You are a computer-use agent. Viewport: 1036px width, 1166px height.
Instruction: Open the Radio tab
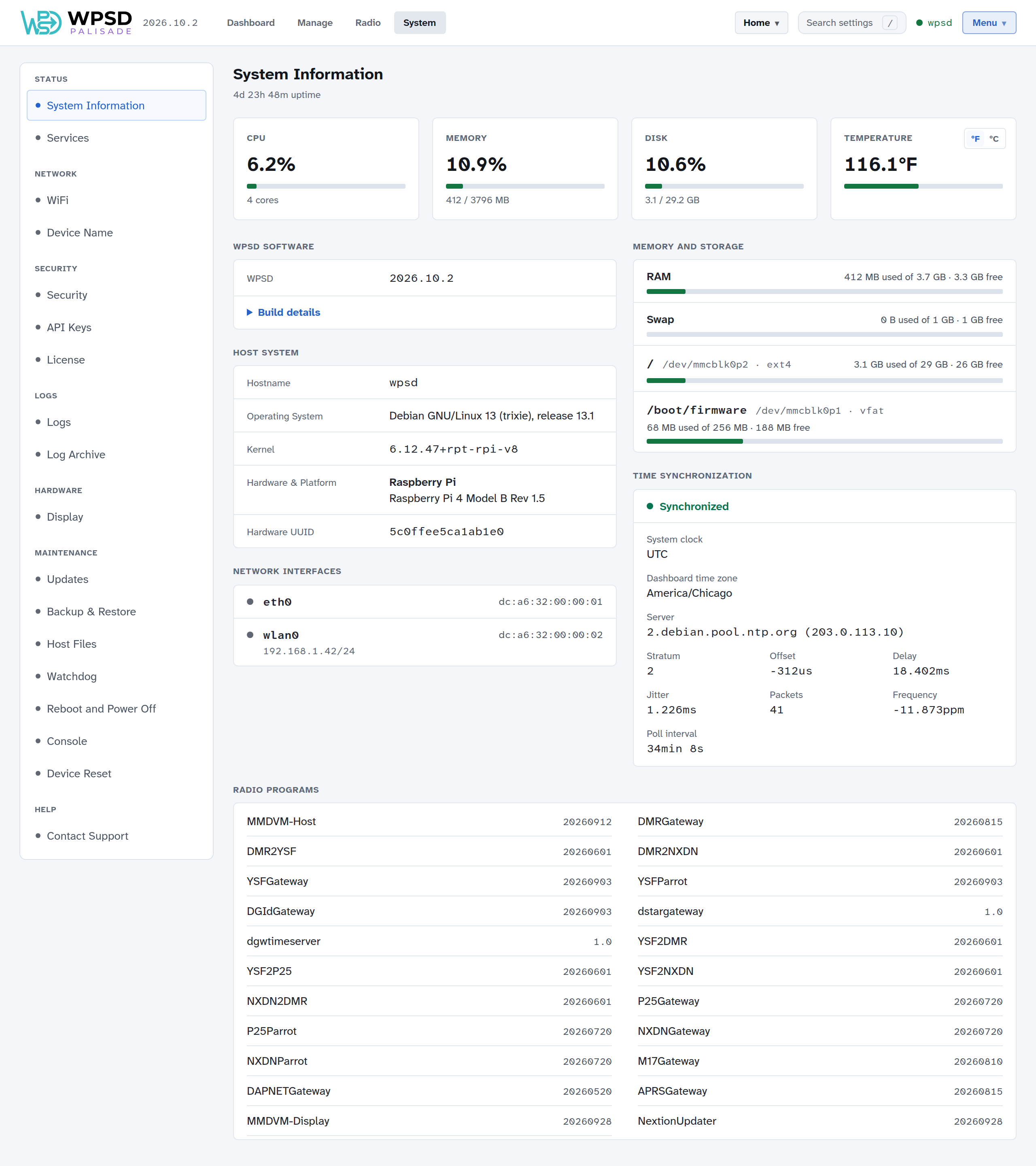coord(368,23)
